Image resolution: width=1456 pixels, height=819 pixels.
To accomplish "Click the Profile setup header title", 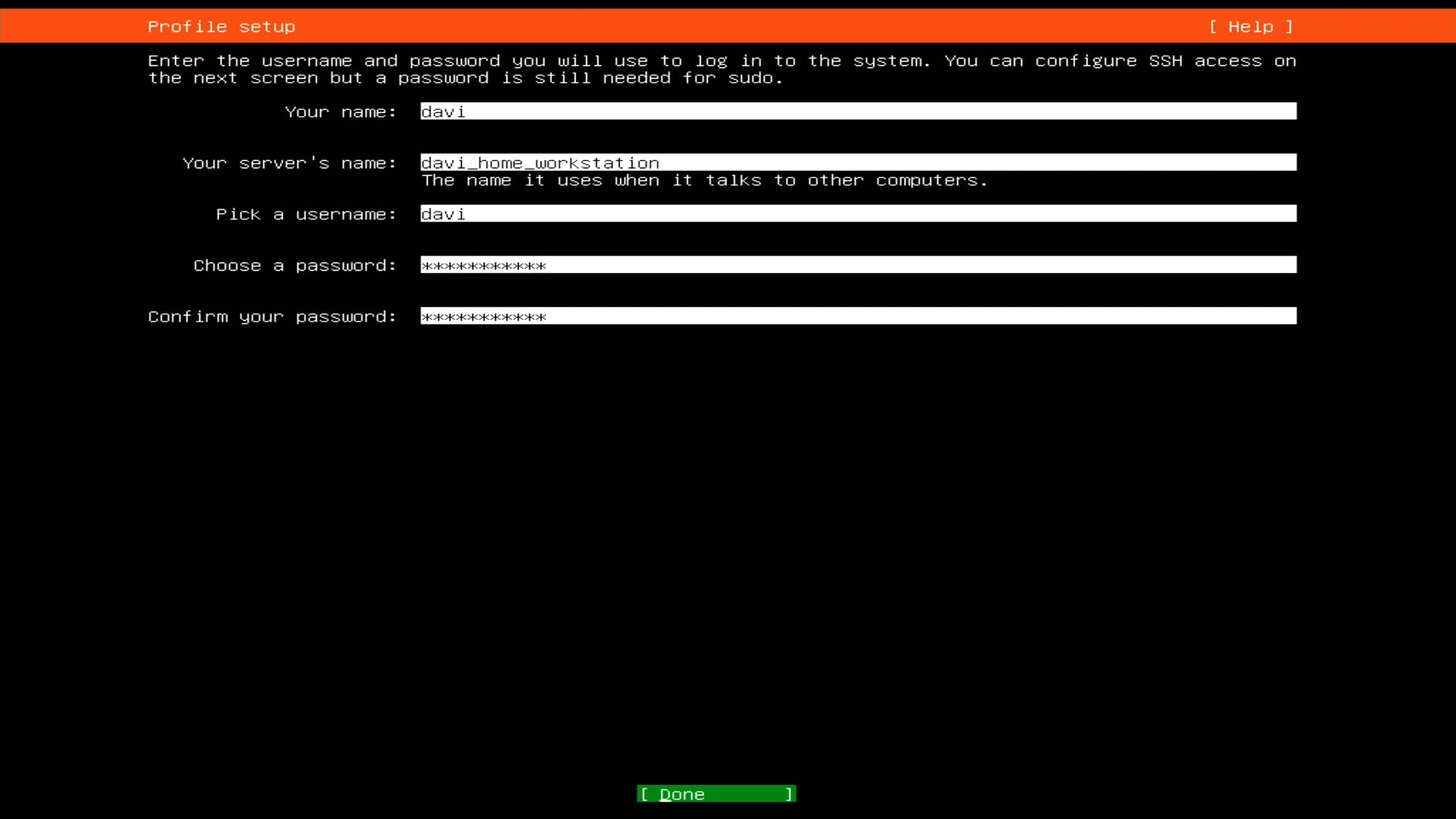I will click(x=221, y=27).
